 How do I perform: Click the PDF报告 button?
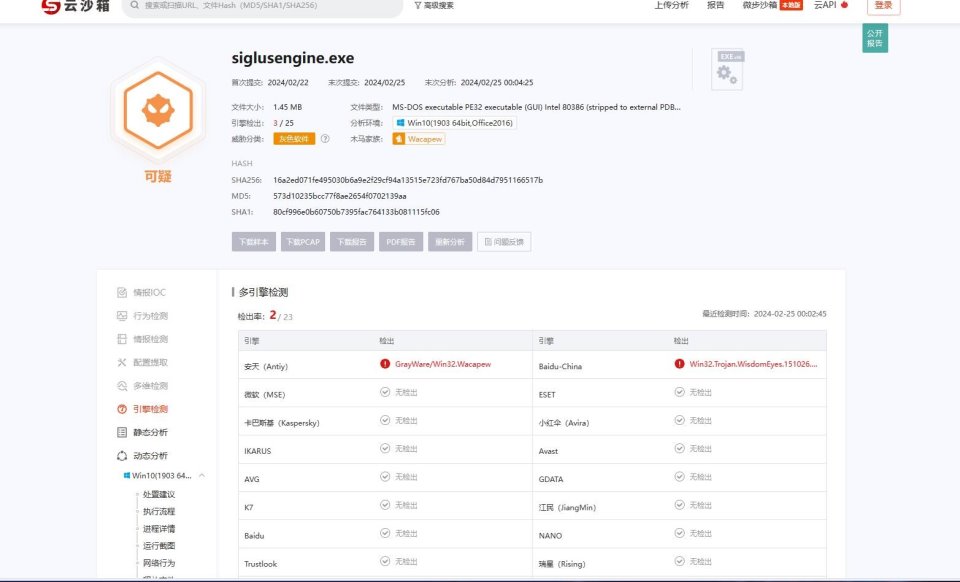tap(401, 242)
